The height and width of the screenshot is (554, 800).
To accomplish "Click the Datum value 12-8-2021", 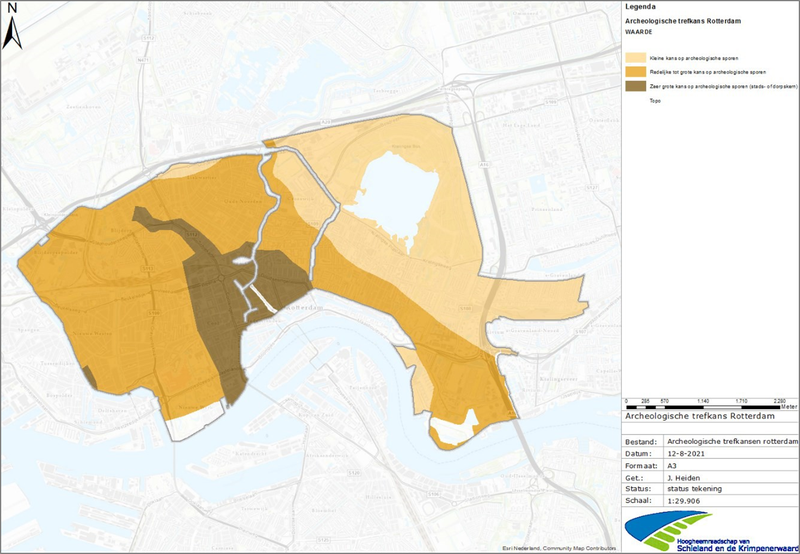I will 701,452.
